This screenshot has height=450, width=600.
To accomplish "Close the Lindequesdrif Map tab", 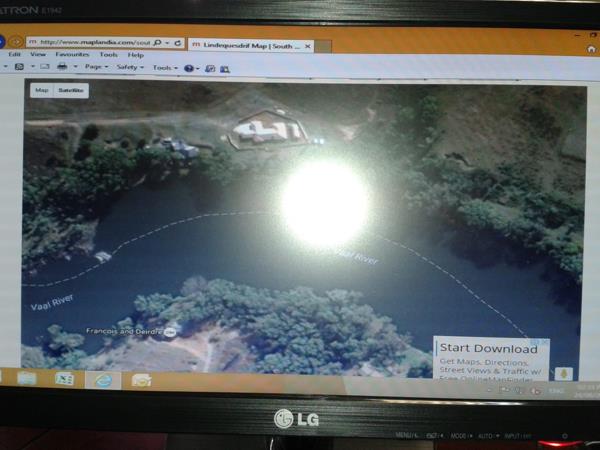I will tap(307, 45).
